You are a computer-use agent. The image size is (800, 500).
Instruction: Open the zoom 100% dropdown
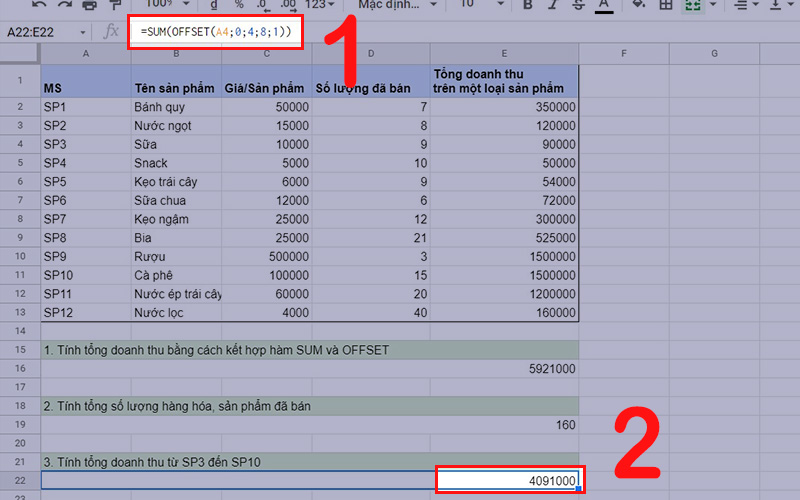(x=168, y=4)
